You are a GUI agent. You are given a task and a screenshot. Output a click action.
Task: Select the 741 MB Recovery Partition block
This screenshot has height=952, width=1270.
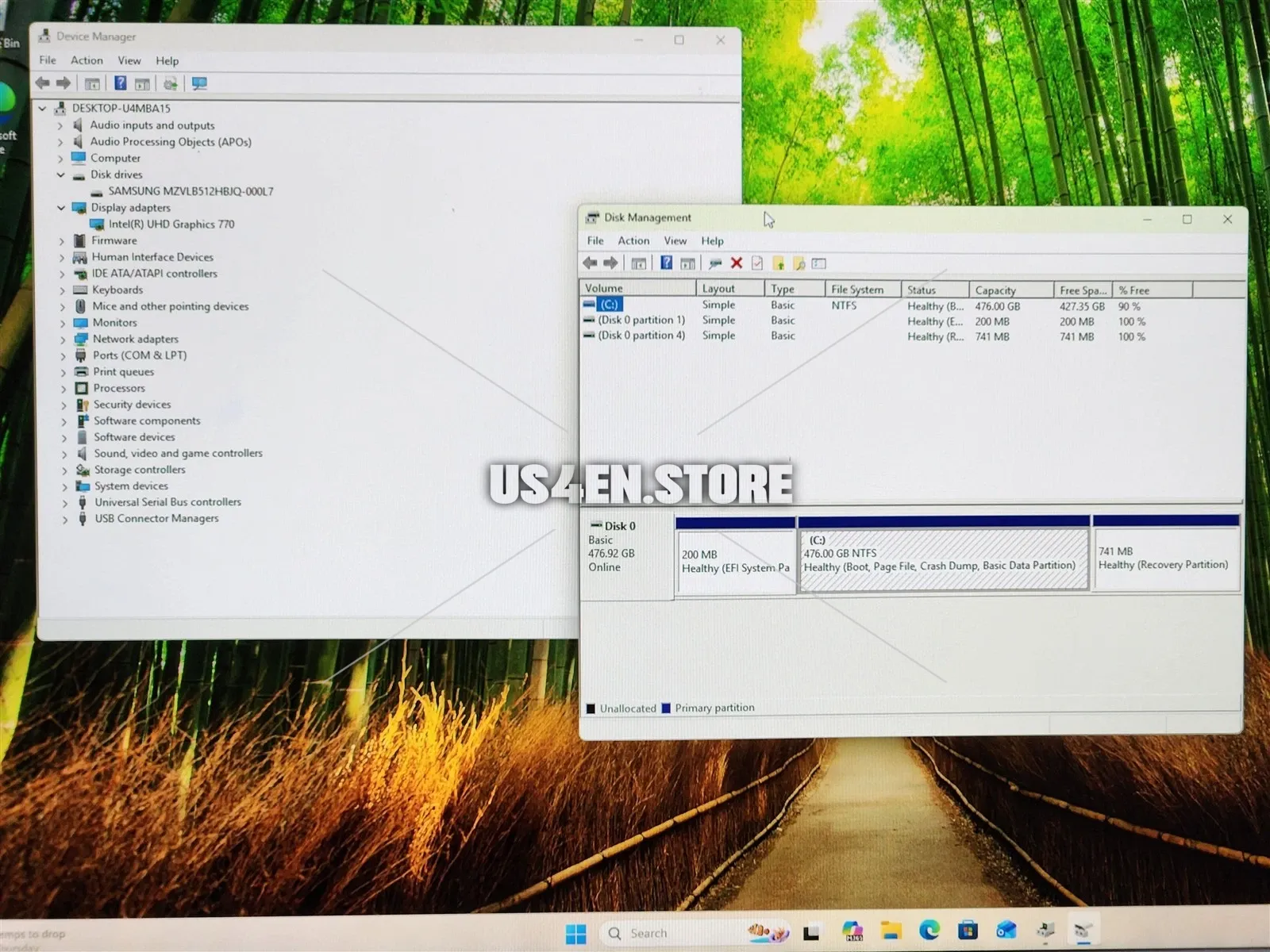click(1165, 559)
